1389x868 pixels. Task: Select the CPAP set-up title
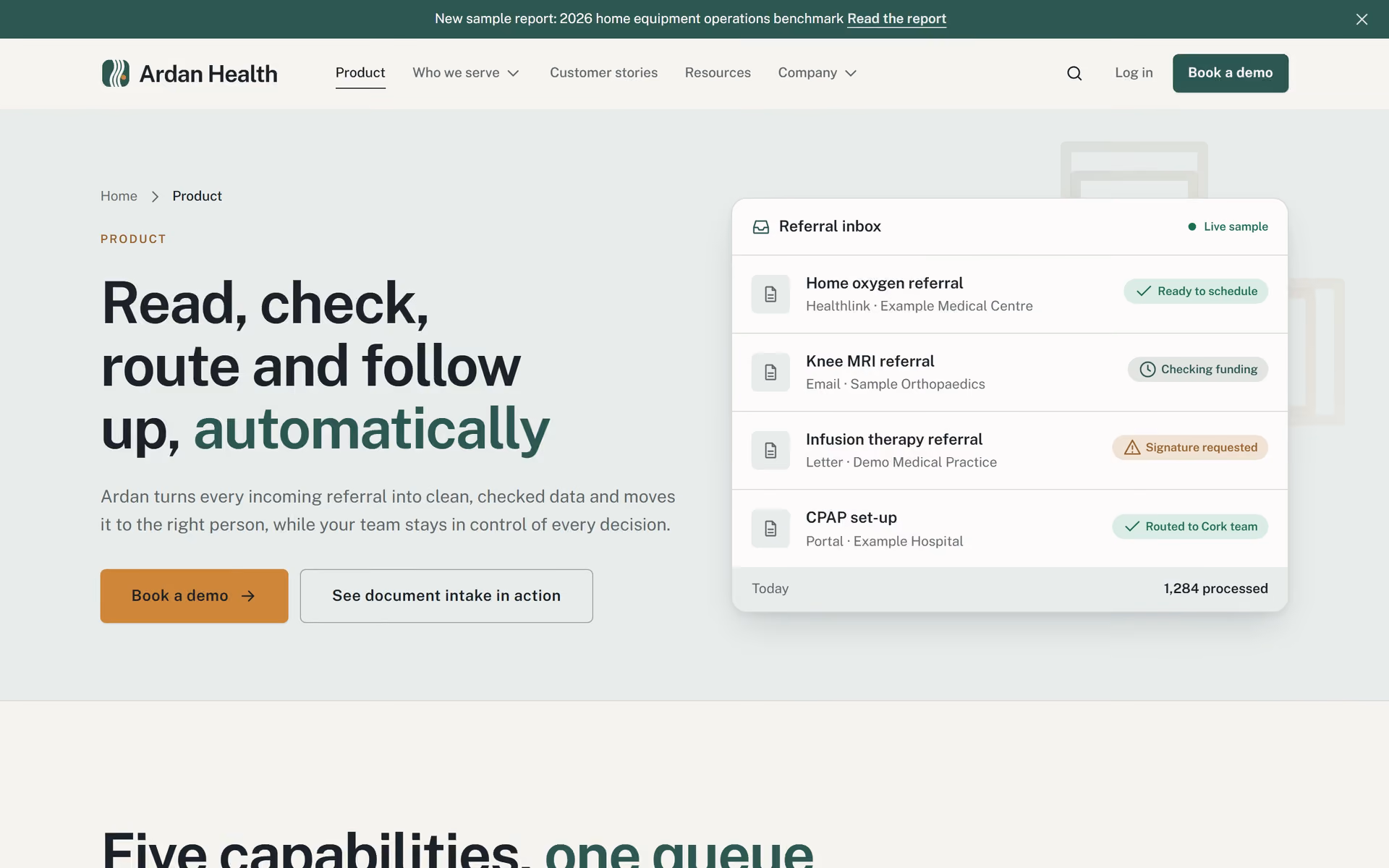coord(851,518)
